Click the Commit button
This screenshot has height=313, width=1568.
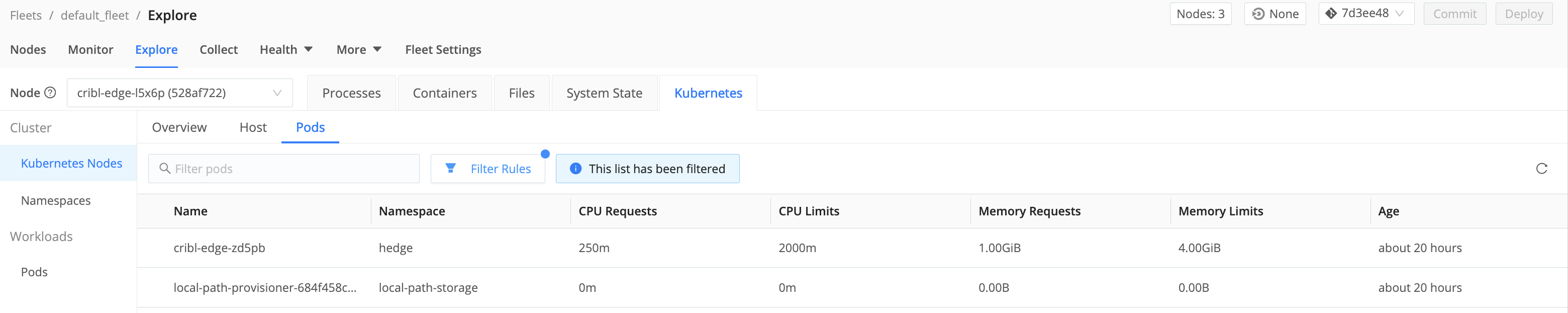click(x=1454, y=14)
